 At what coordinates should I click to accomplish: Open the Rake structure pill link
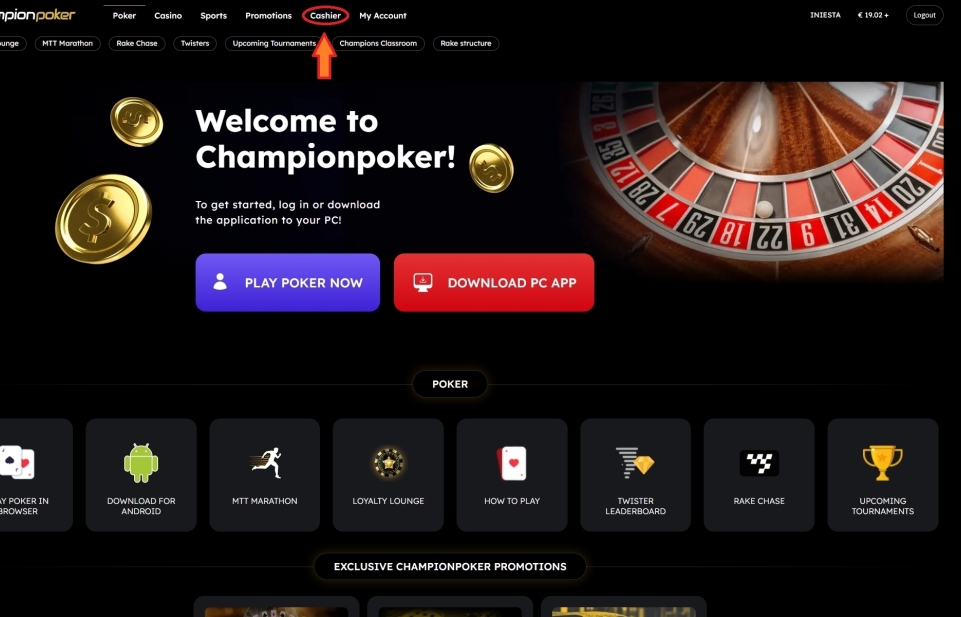click(466, 44)
